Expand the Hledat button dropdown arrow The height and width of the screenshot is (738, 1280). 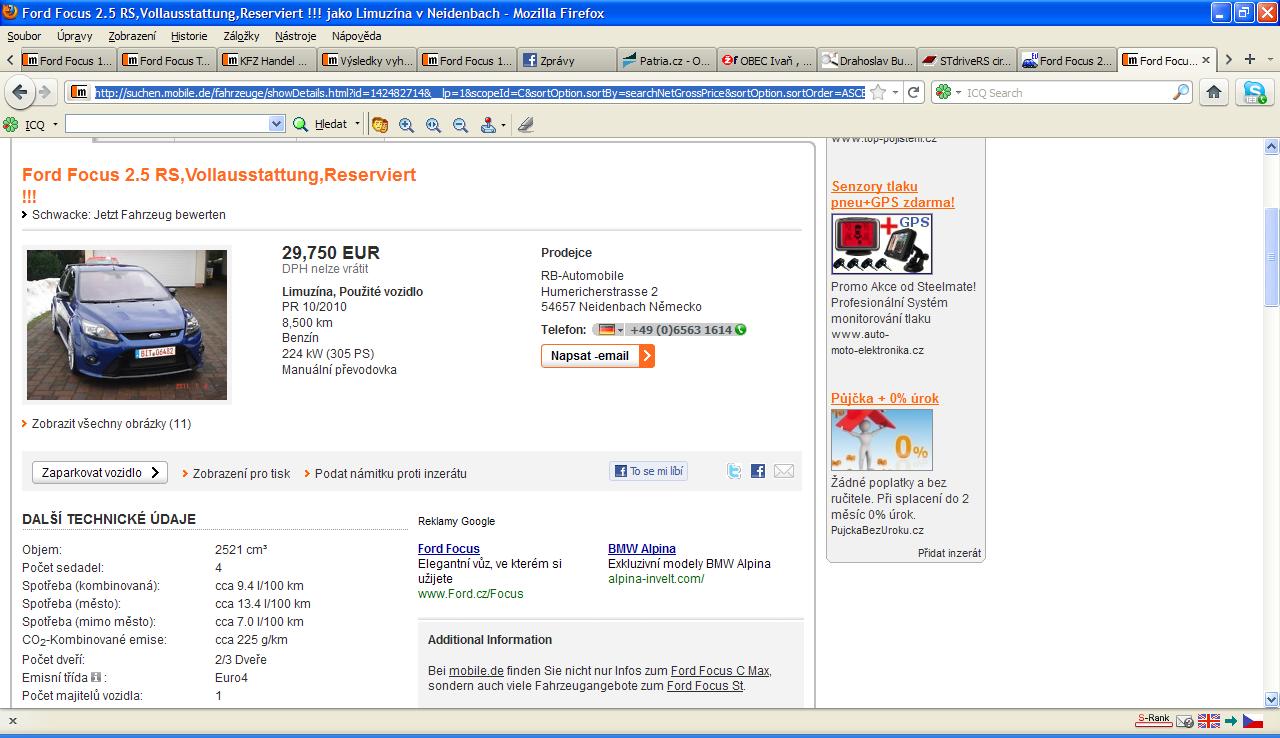coord(357,125)
